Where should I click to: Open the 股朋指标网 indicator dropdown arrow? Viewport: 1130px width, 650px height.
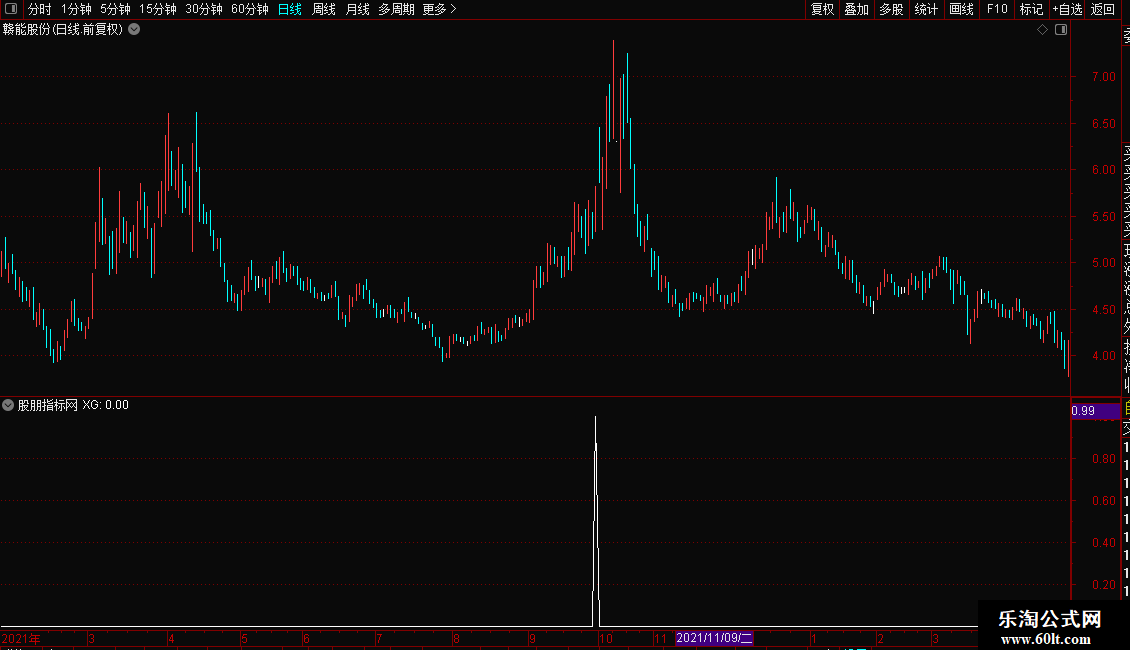[x=8, y=405]
